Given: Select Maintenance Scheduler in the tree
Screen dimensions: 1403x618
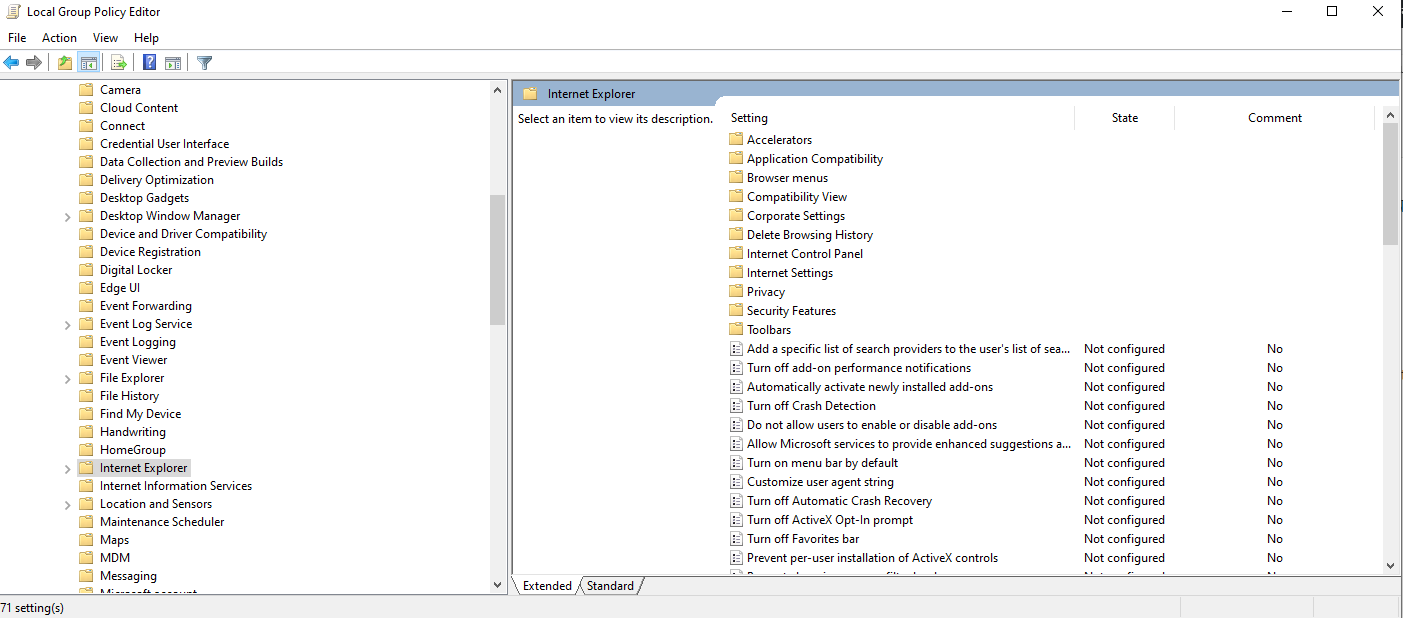Looking at the screenshot, I should 162,522.
